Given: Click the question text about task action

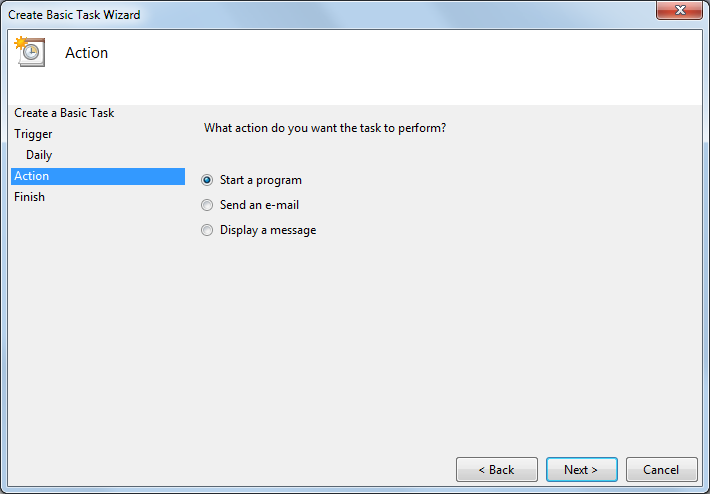Looking at the screenshot, I should pos(325,128).
